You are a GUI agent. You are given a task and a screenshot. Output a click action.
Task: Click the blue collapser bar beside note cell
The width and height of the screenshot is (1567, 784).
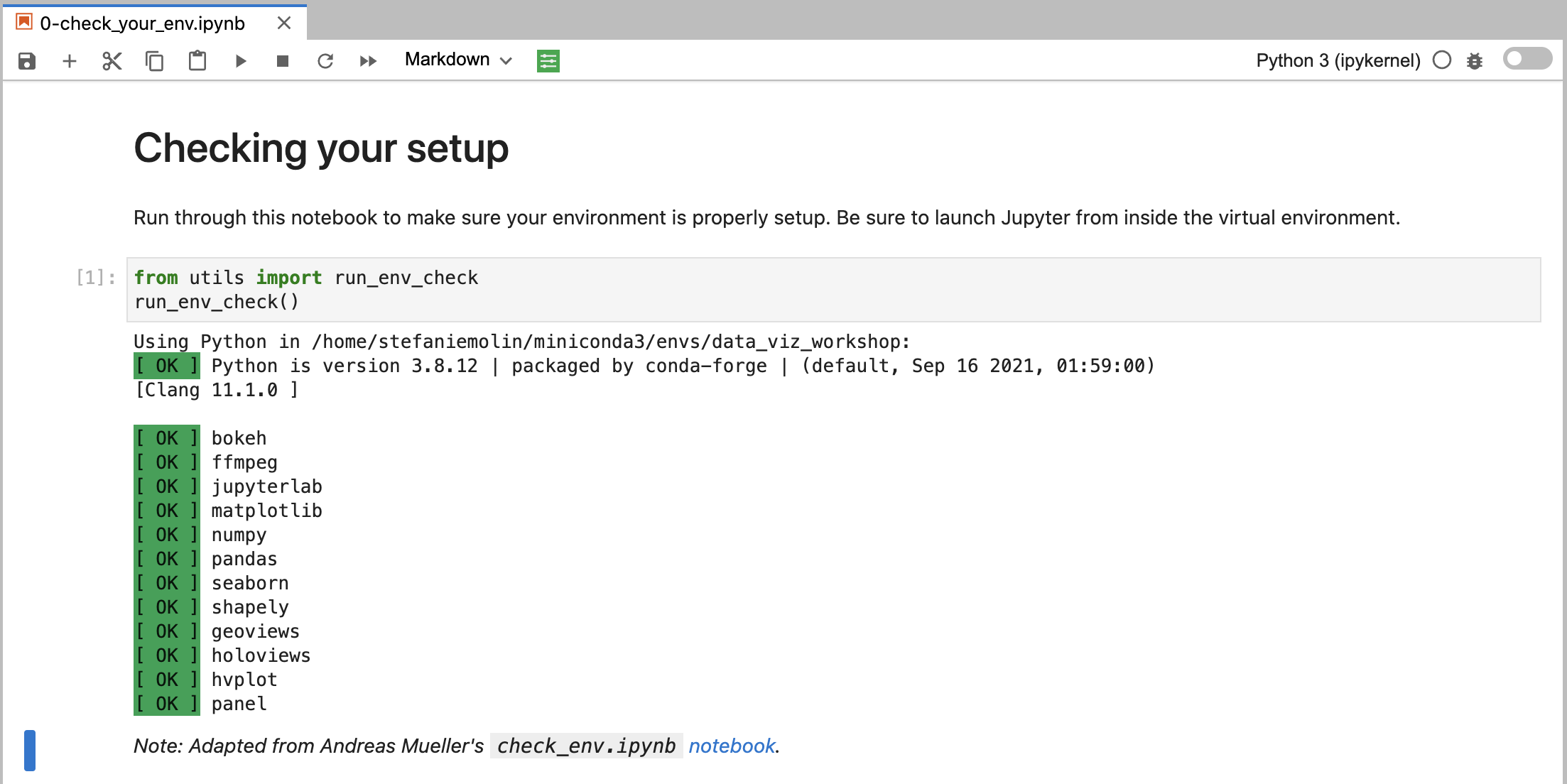coord(30,750)
